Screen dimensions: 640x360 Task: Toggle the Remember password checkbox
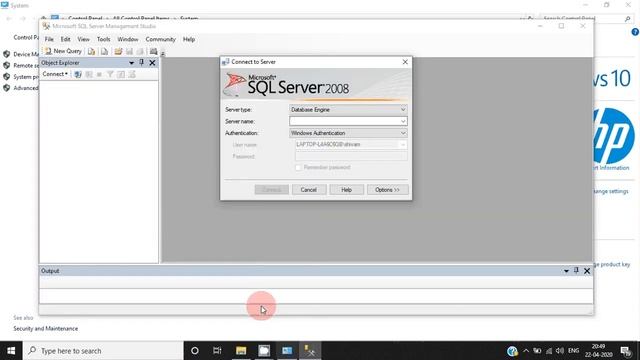pyautogui.click(x=298, y=168)
